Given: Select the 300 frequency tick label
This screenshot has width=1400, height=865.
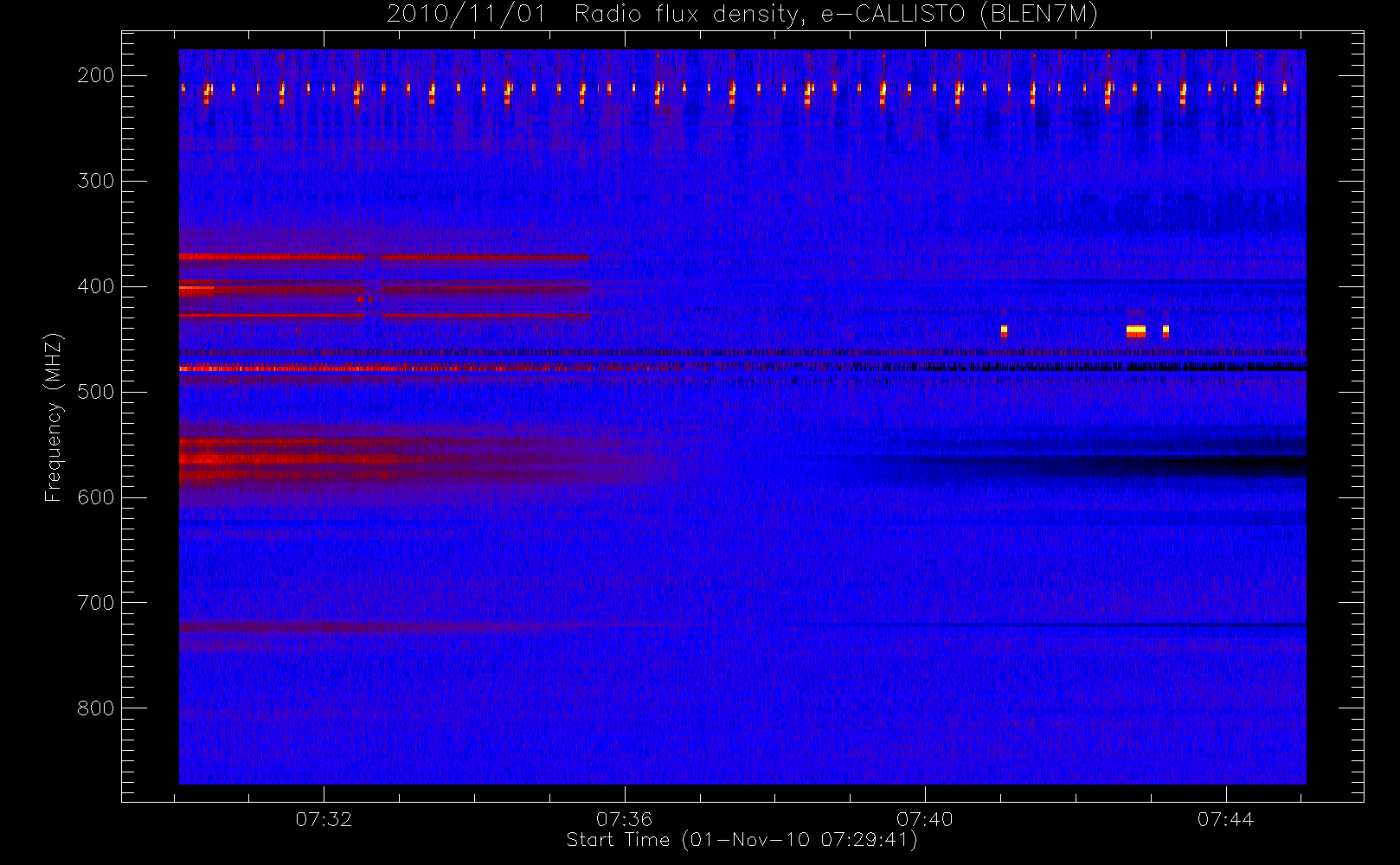Looking at the screenshot, I should pos(96,181).
